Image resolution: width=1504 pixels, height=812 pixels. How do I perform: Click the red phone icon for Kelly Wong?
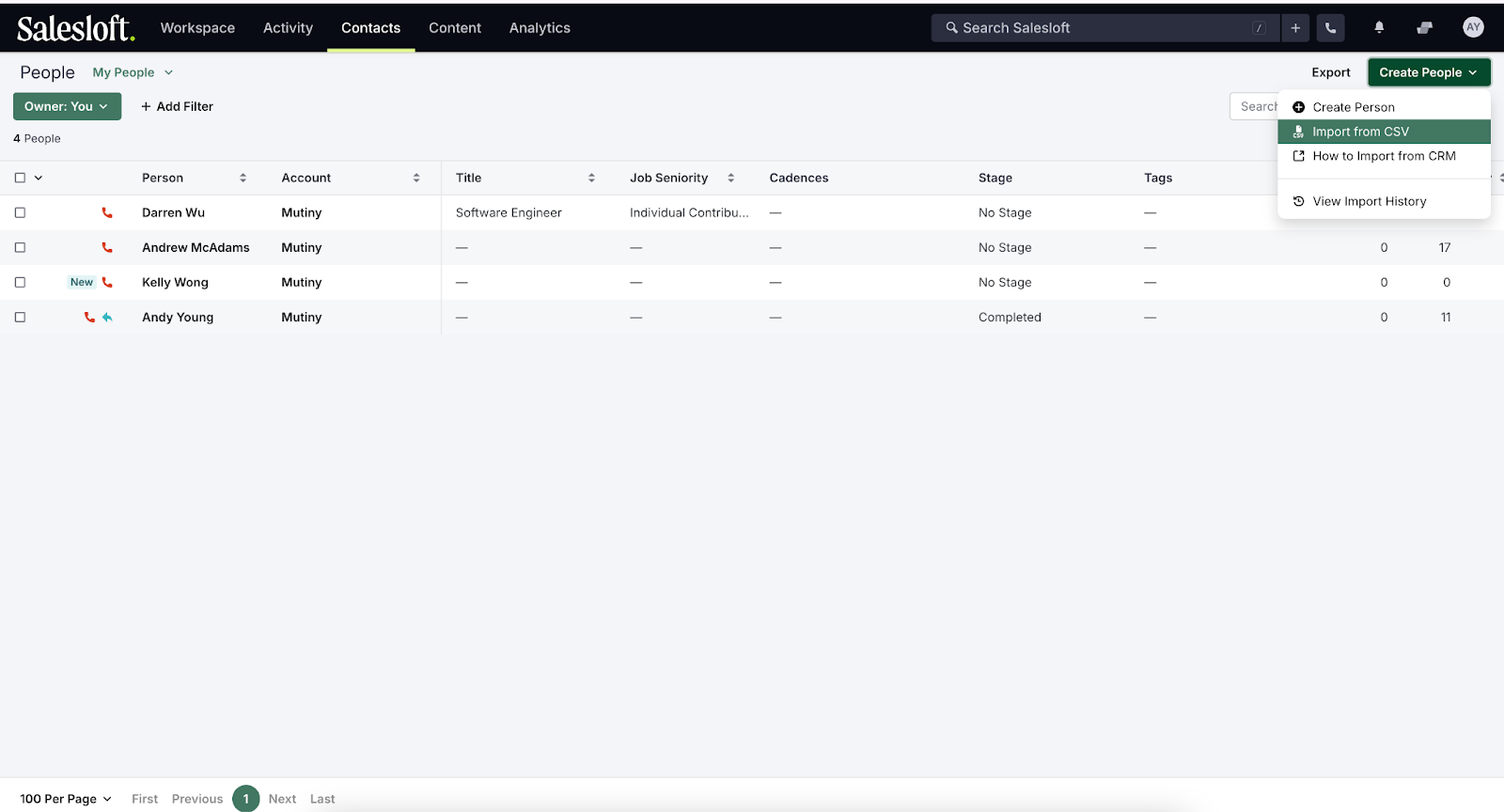tap(107, 283)
